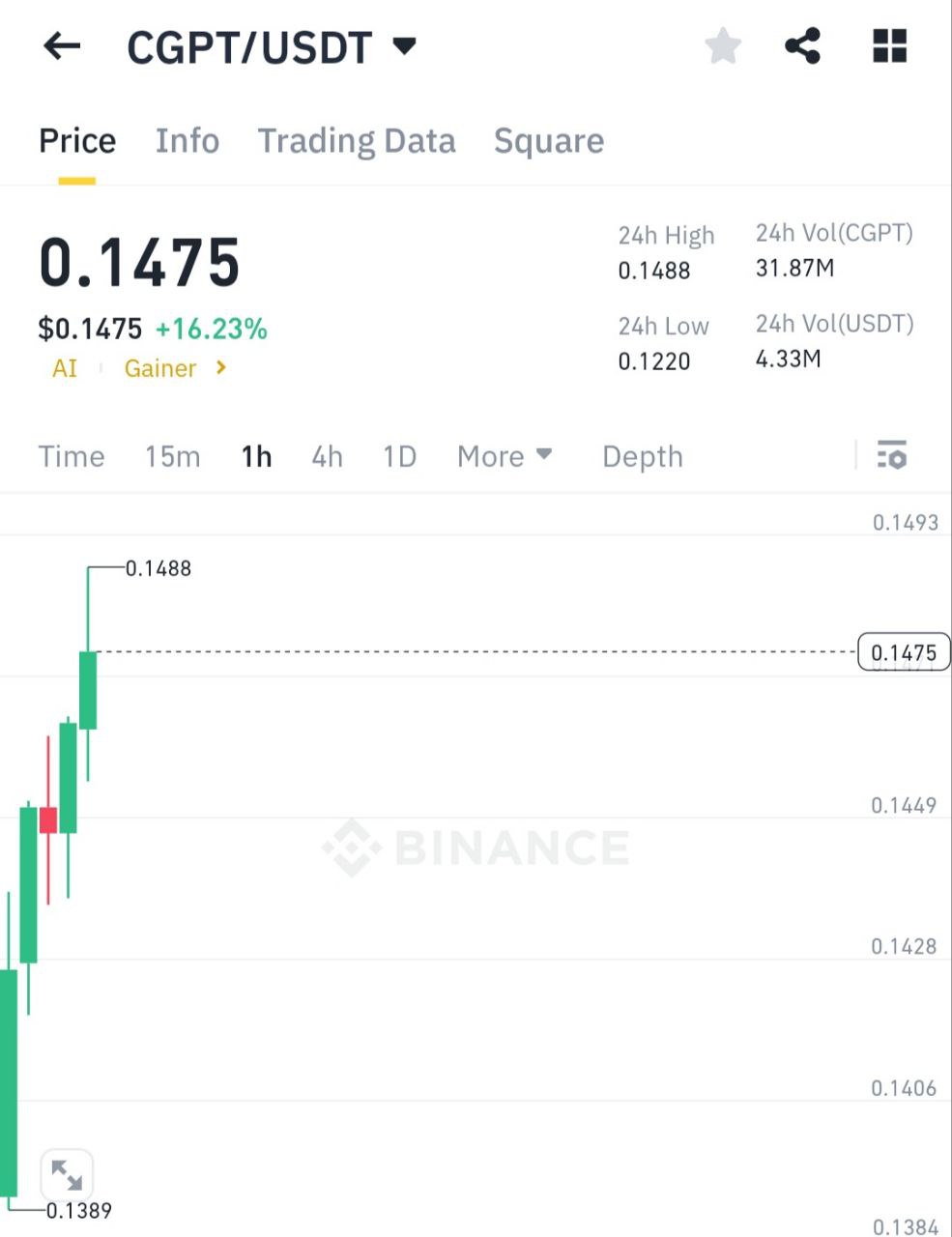Select the 4h interval

pyautogui.click(x=328, y=456)
